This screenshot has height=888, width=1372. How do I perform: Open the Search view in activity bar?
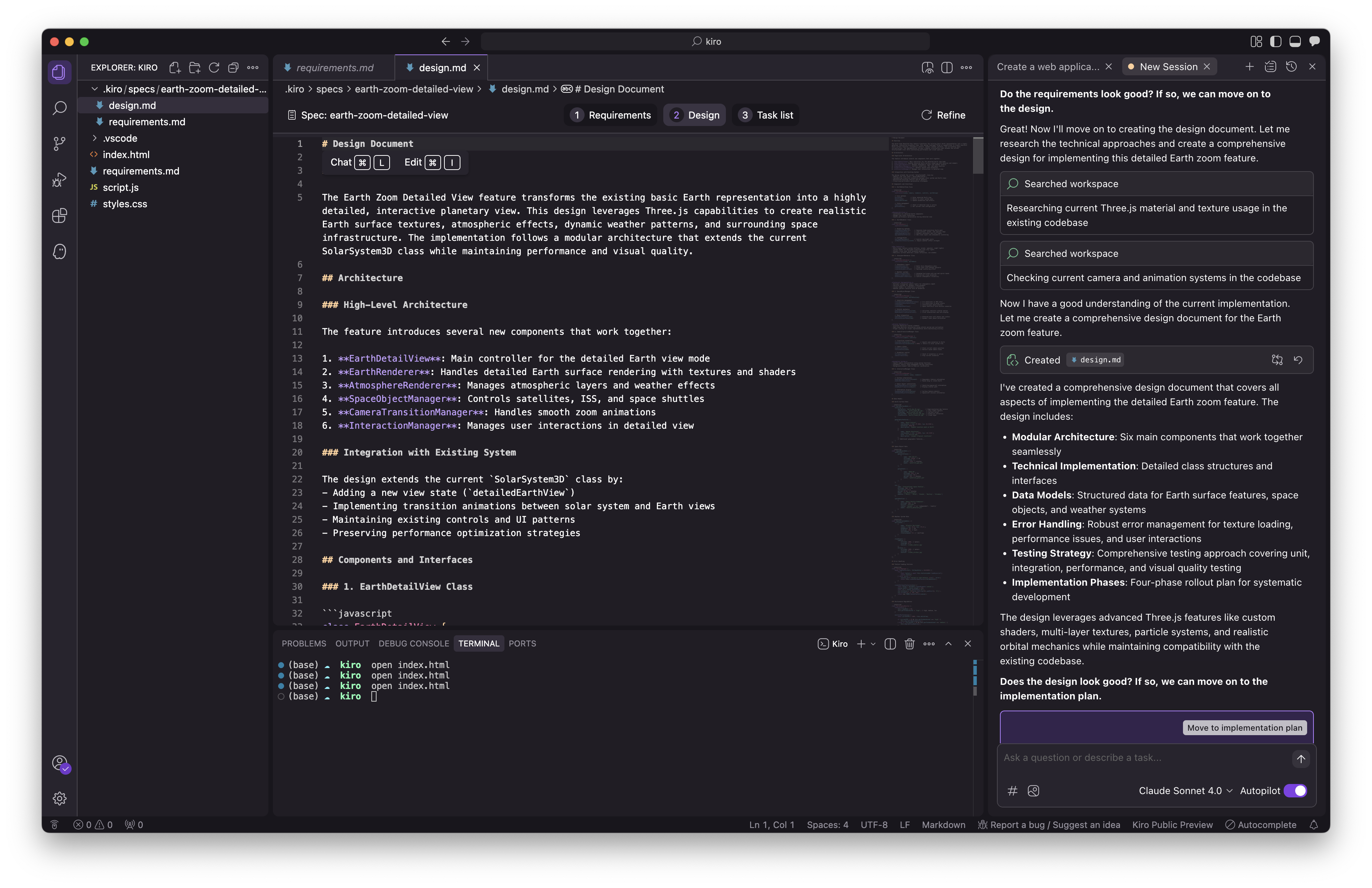coord(59,108)
